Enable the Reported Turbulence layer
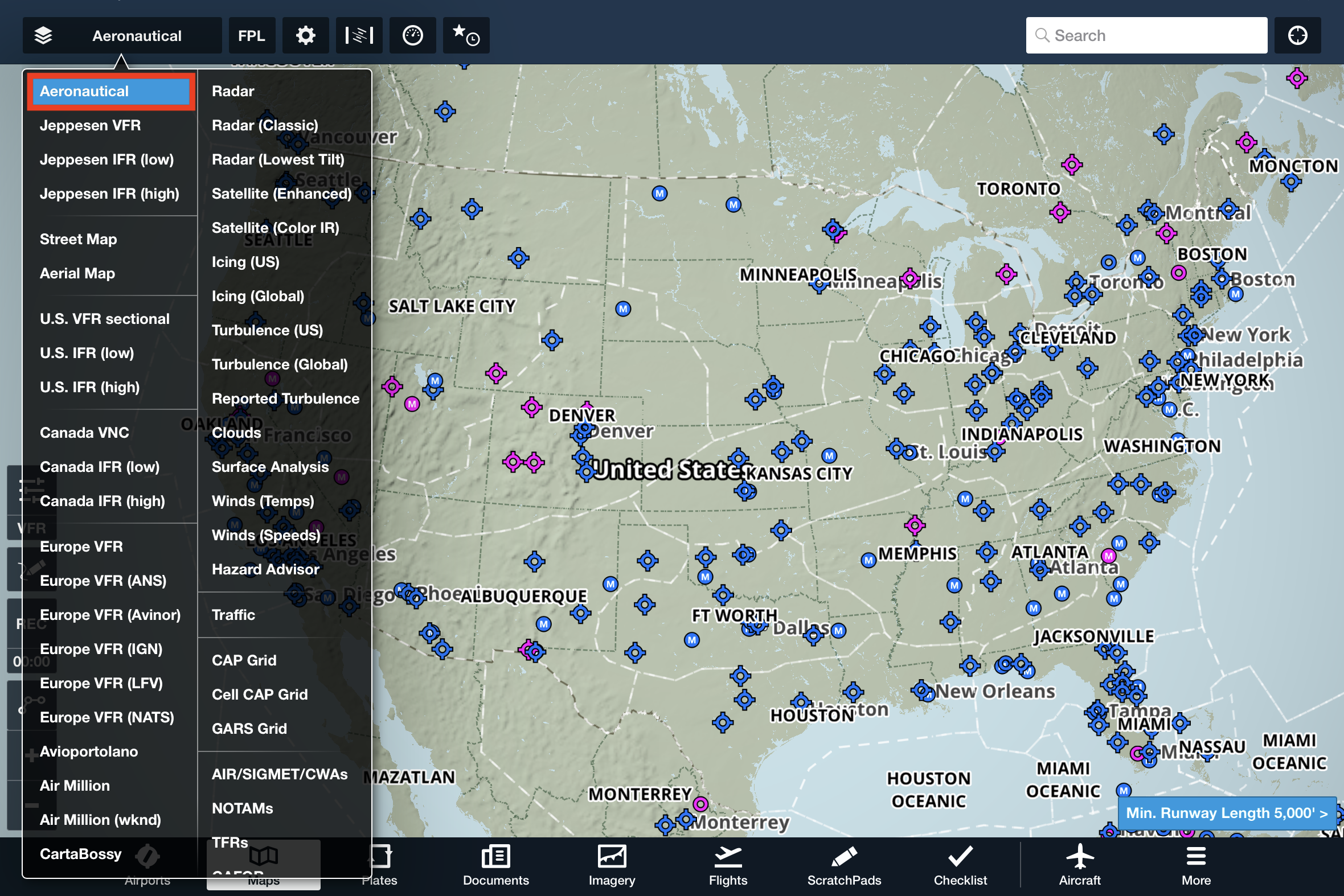The image size is (1344, 896). [x=285, y=398]
